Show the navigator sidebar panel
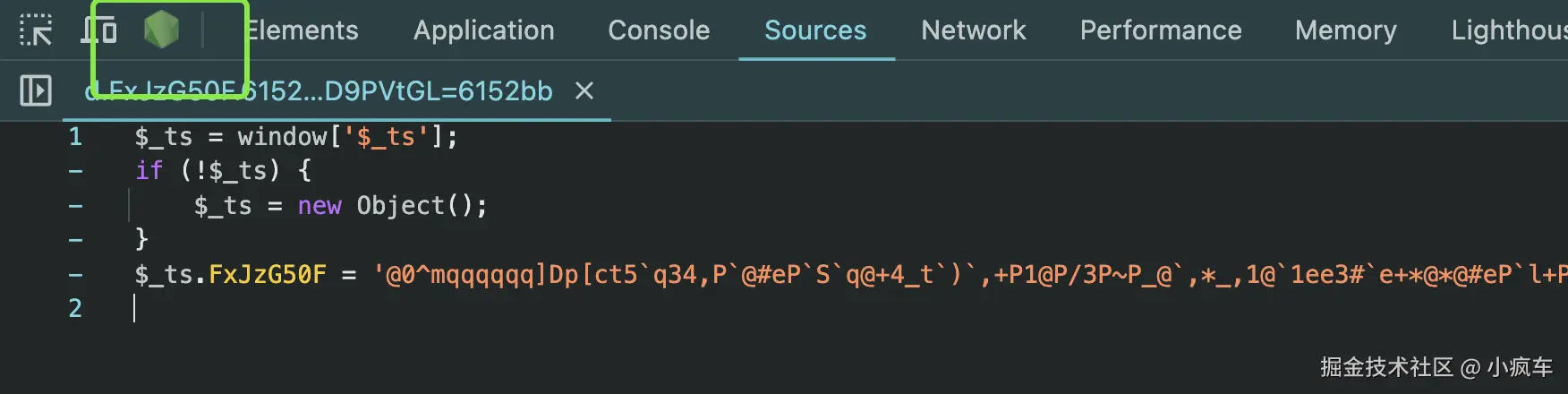Screen dimensions: 1568x394 [36, 90]
